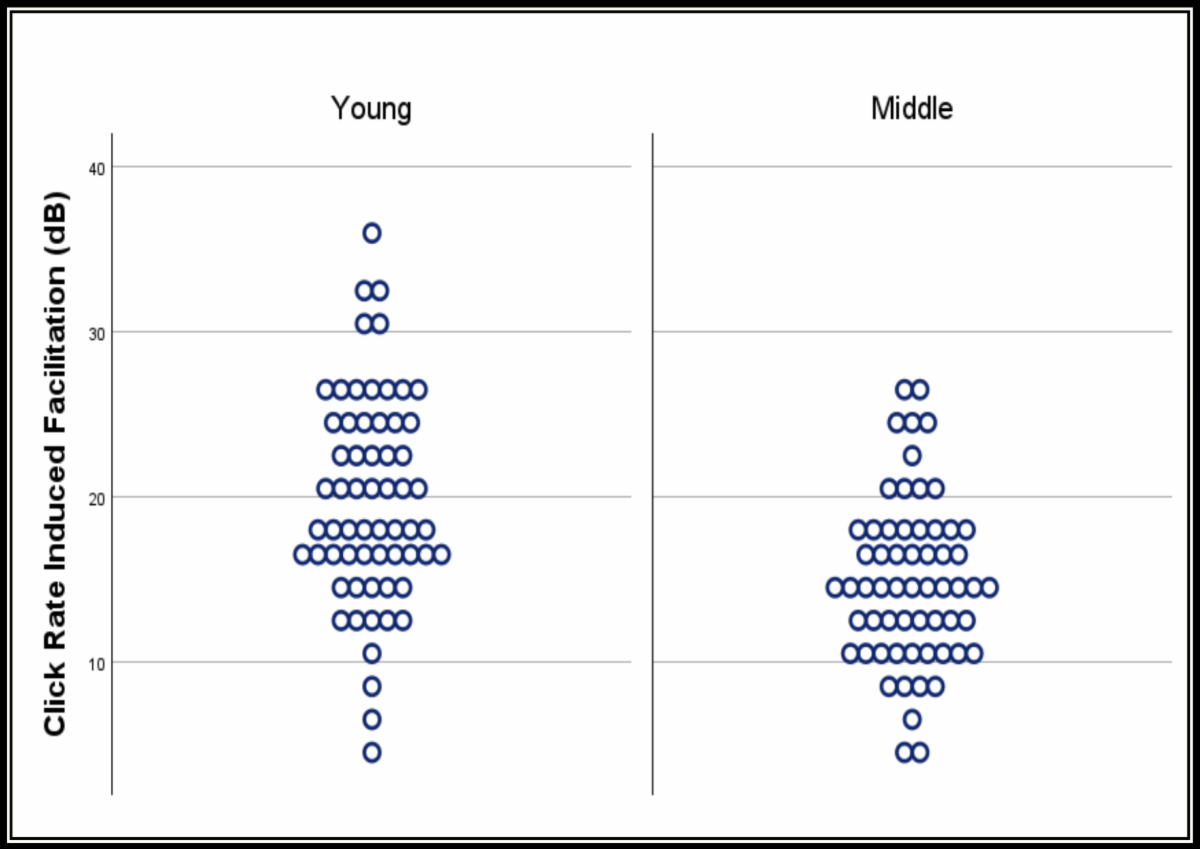Image resolution: width=1200 pixels, height=849 pixels.
Task: Click the leftmost dot in the Middle panel's widest row
Action: point(835,587)
